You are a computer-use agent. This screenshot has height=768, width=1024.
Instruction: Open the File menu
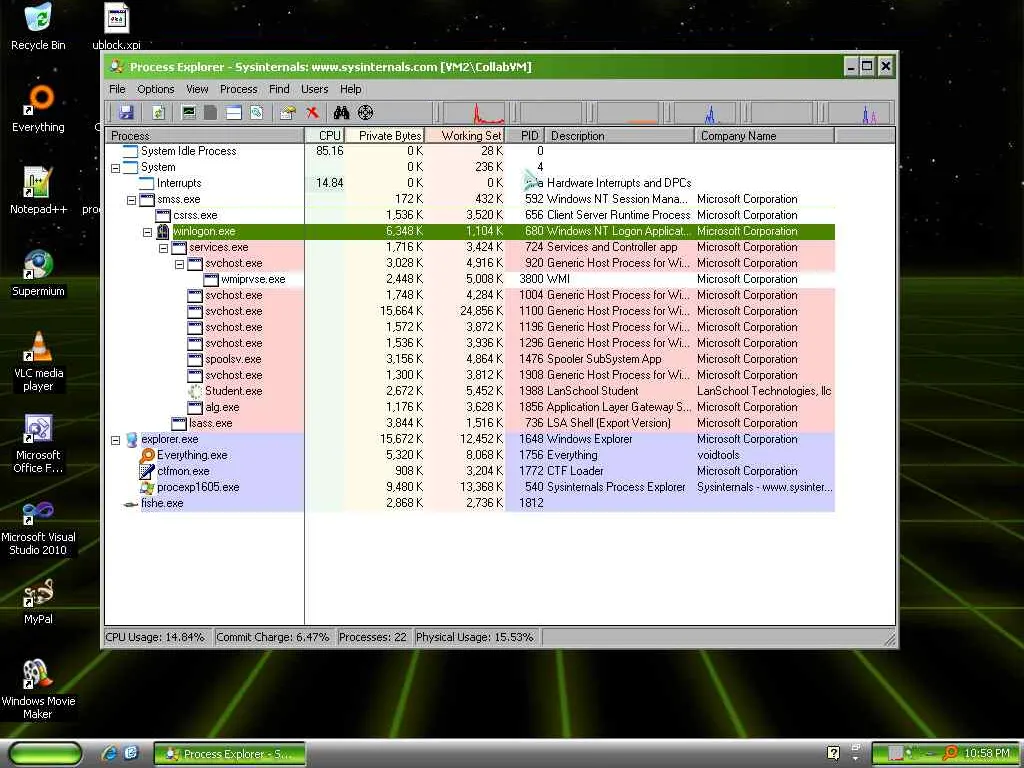117,89
